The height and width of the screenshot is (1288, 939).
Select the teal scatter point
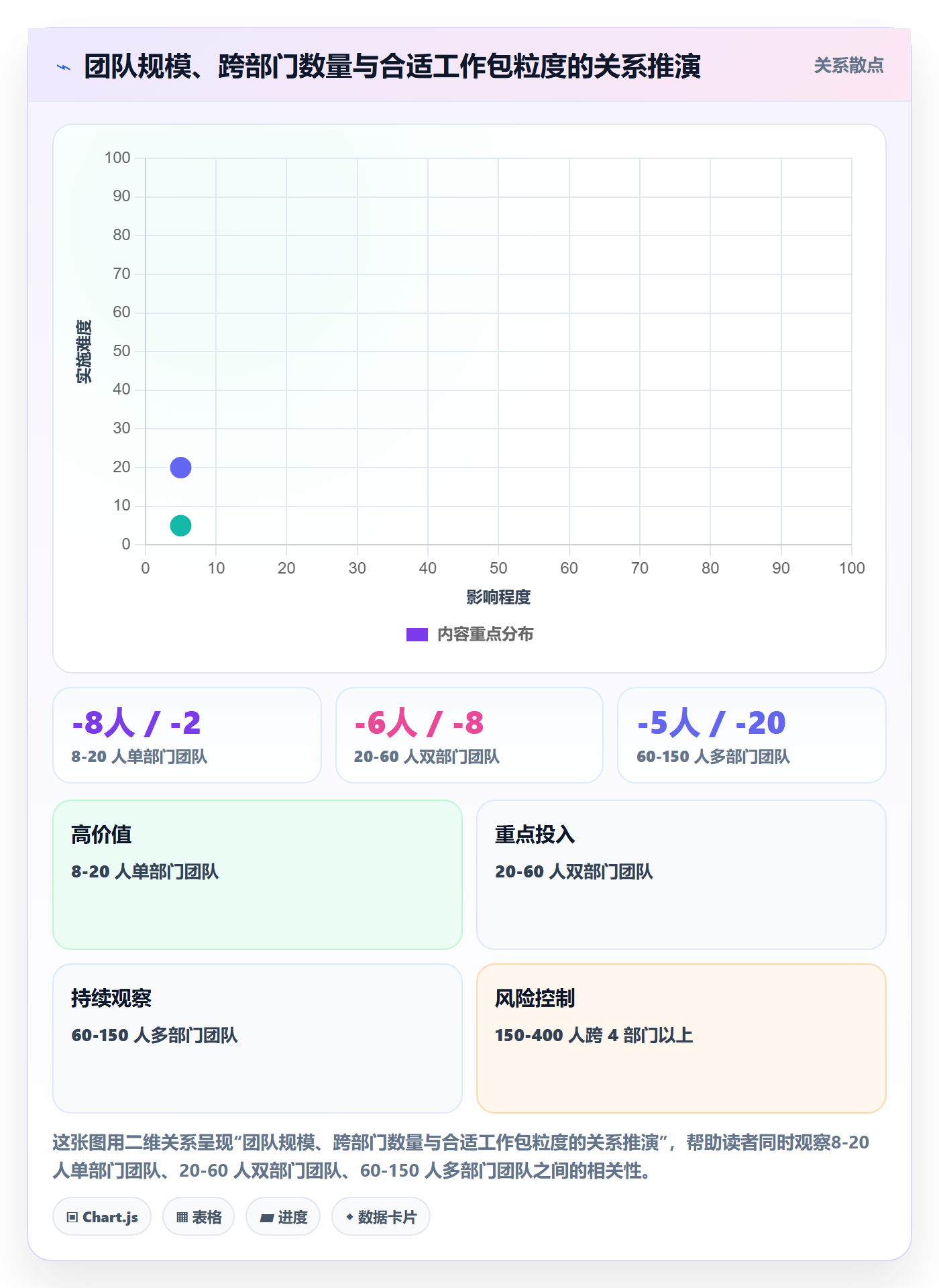coord(180,525)
